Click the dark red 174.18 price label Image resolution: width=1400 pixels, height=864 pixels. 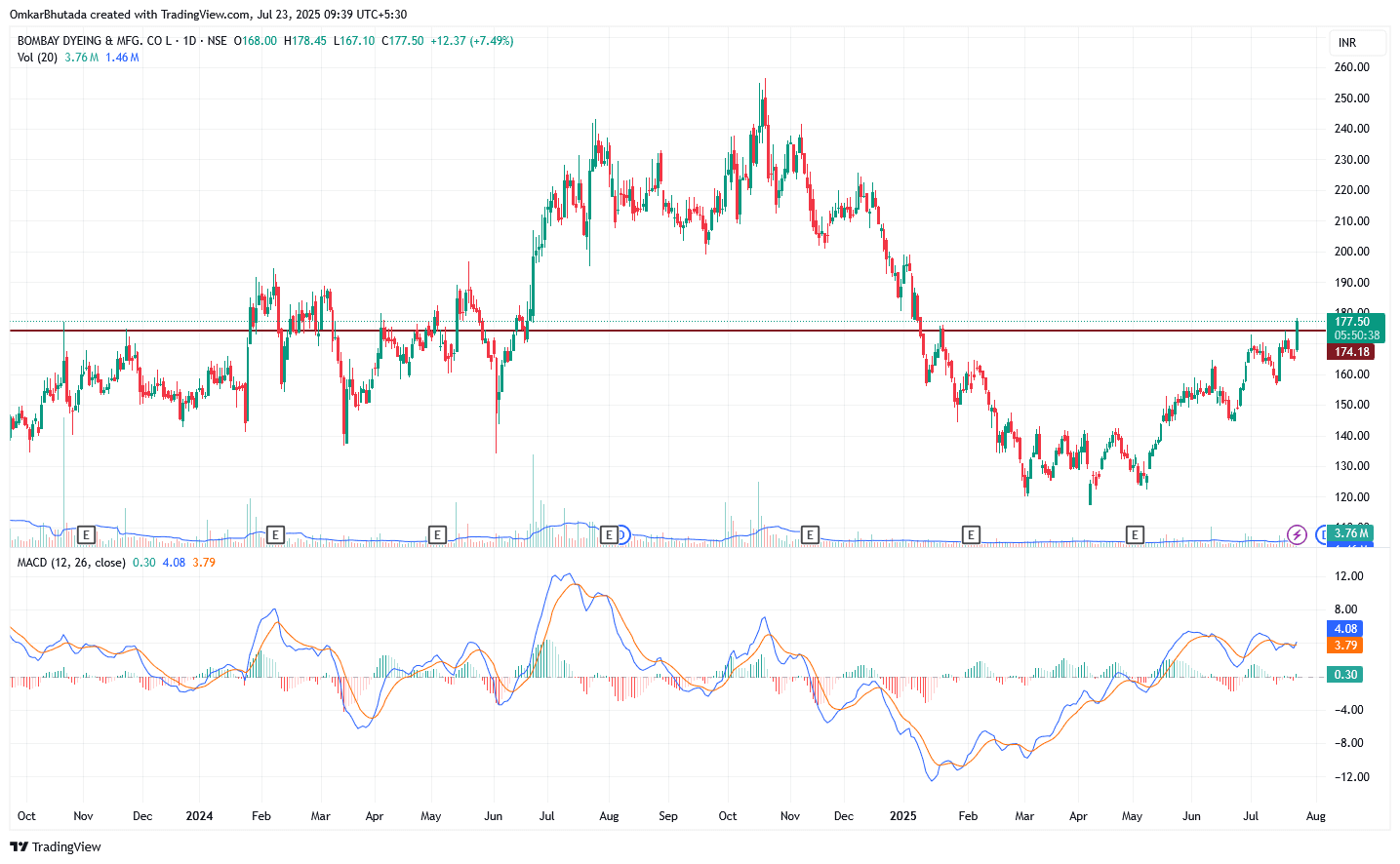pos(1351,352)
